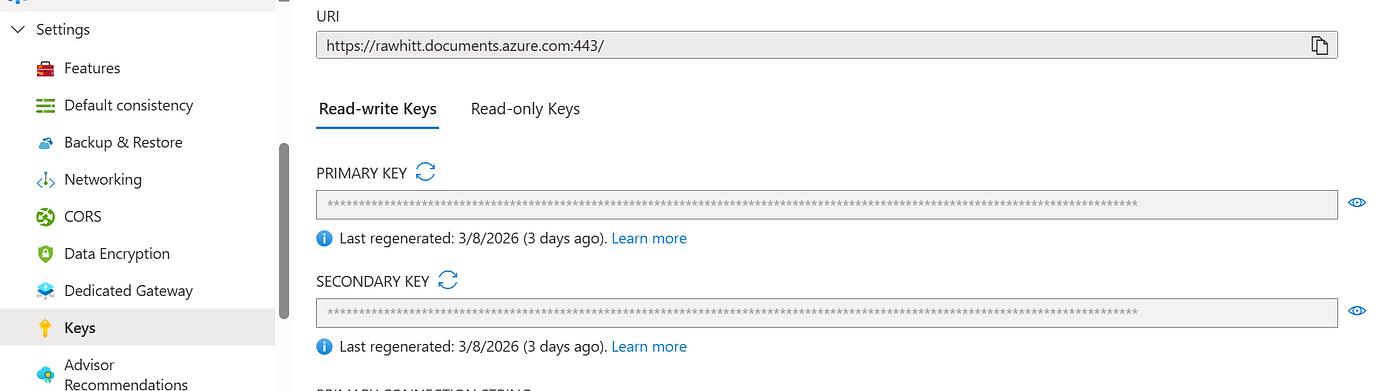Switch to Read-only Keys tab

click(525, 109)
